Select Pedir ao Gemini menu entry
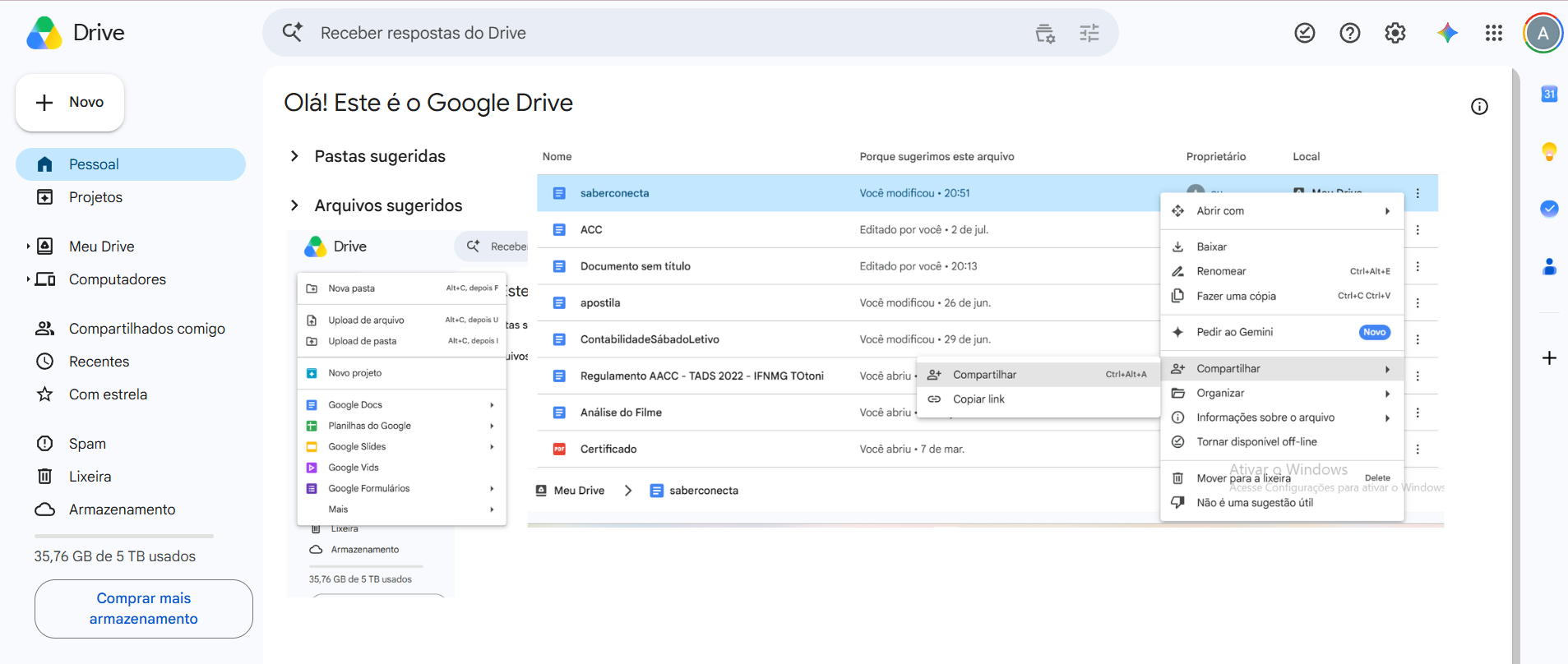Screen dimensions: 1568x664 tap(1281, 332)
